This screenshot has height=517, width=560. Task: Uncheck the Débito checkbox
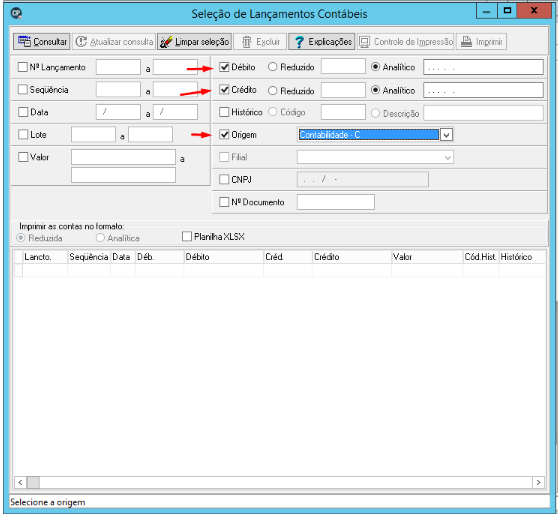pyautogui.click(x=224, y=67)
